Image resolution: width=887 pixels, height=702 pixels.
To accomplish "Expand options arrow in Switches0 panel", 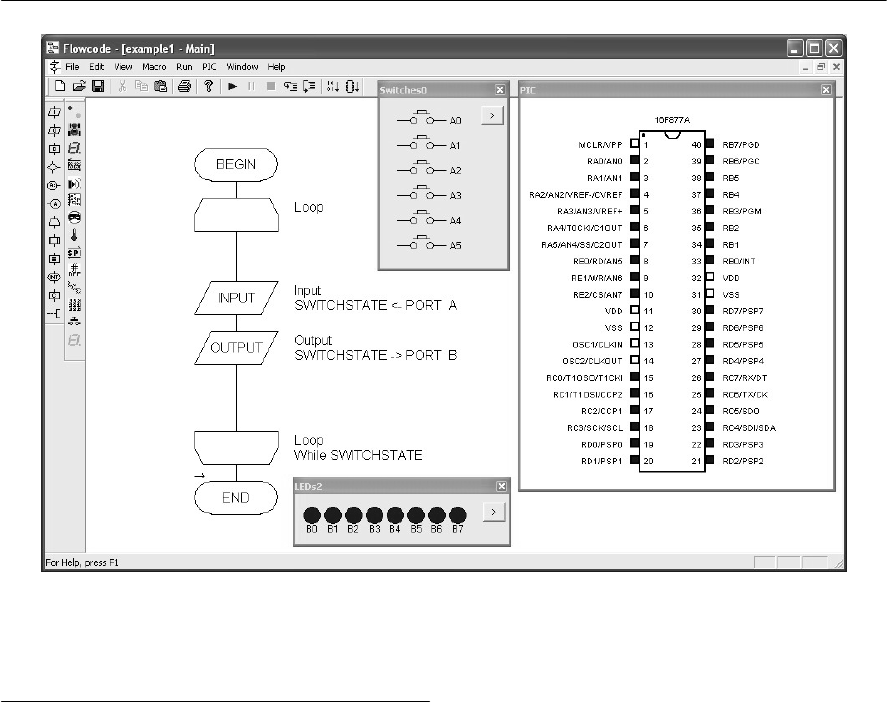I will click(x=492, y=115).
